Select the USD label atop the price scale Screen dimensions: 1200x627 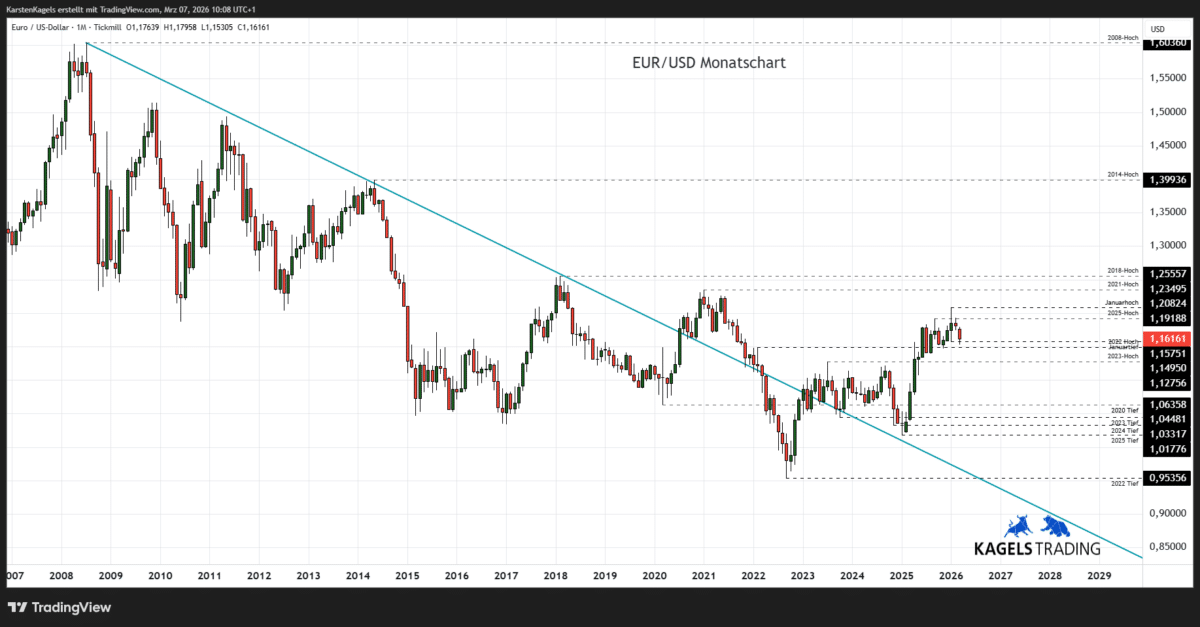coord(1157,30)
